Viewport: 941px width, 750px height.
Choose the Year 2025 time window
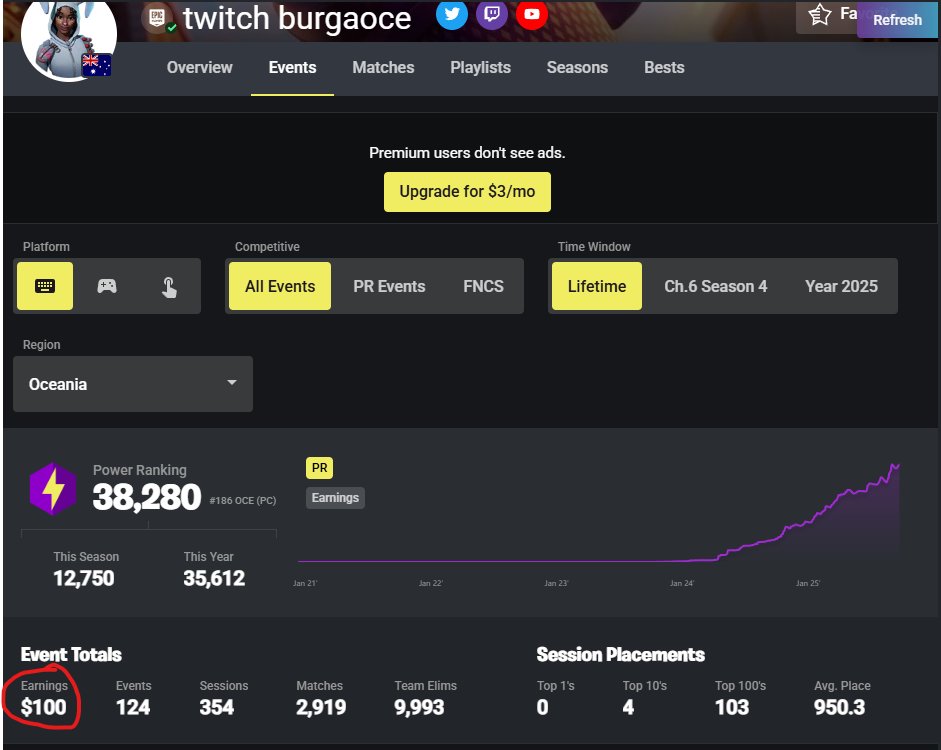(x=841, y=286)
